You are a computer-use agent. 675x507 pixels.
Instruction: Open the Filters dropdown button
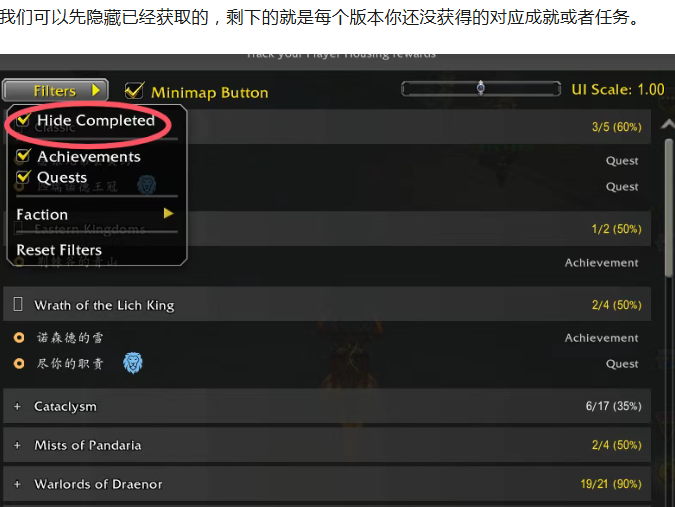coord(55,90)
